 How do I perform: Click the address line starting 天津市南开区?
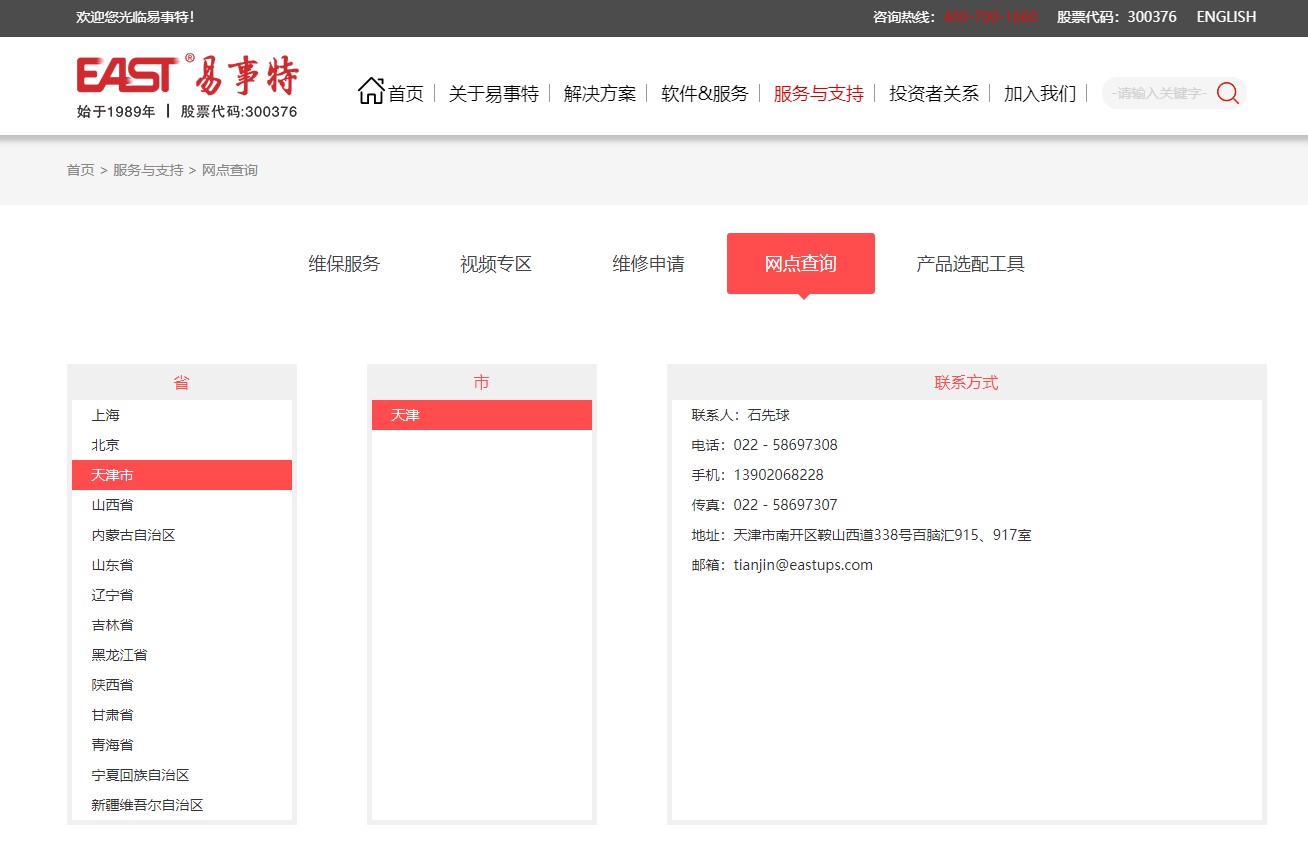pyautogui.click(x=882, y=535)
